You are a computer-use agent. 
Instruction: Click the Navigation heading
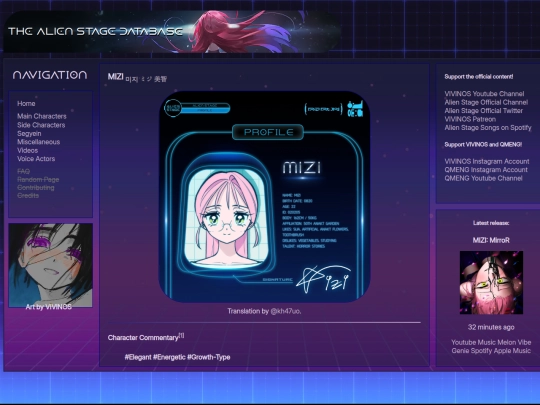pos(50,75)
